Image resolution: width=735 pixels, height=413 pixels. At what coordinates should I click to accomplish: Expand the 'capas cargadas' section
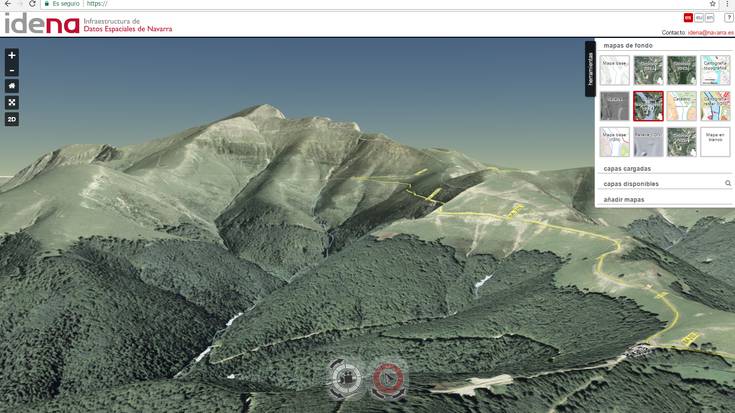pos(627,169)
